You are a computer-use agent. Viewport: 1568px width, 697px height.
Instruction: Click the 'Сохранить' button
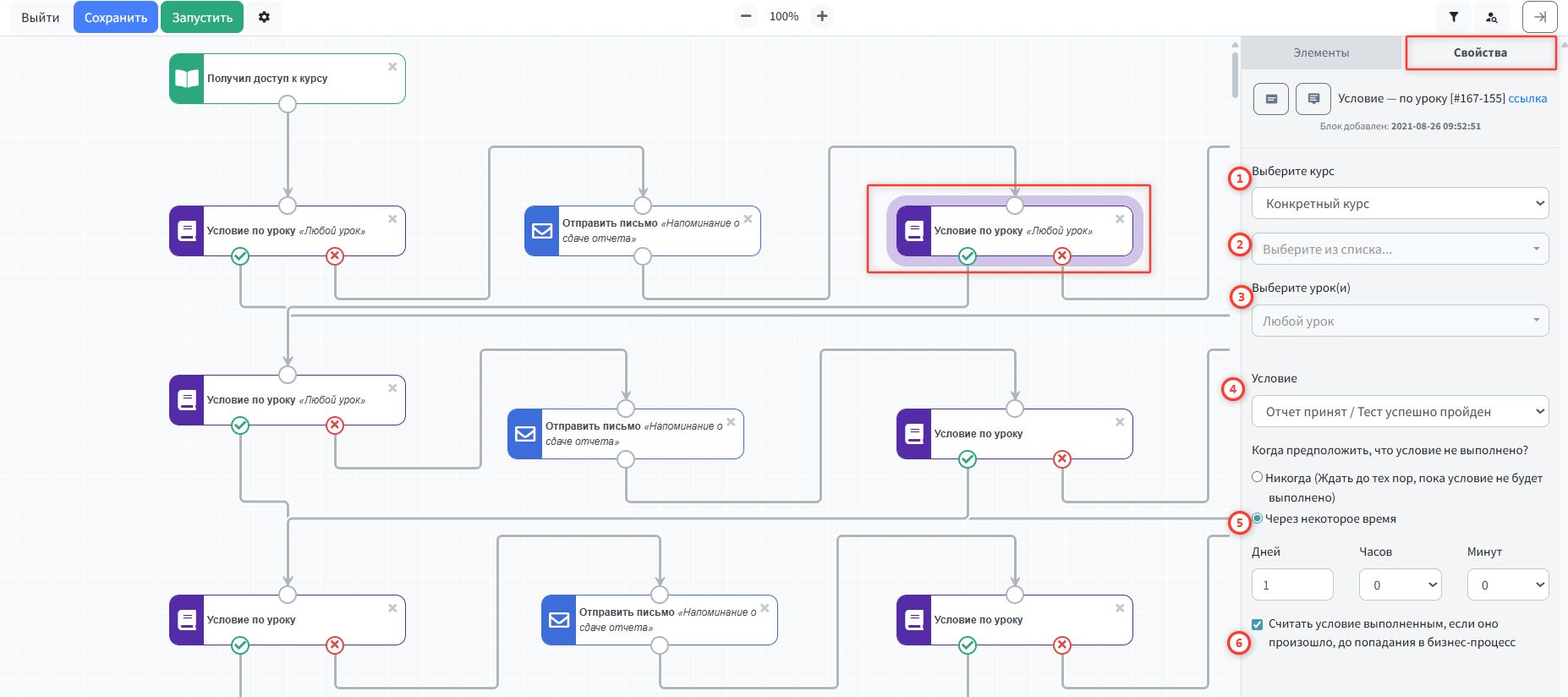point(116,17)
